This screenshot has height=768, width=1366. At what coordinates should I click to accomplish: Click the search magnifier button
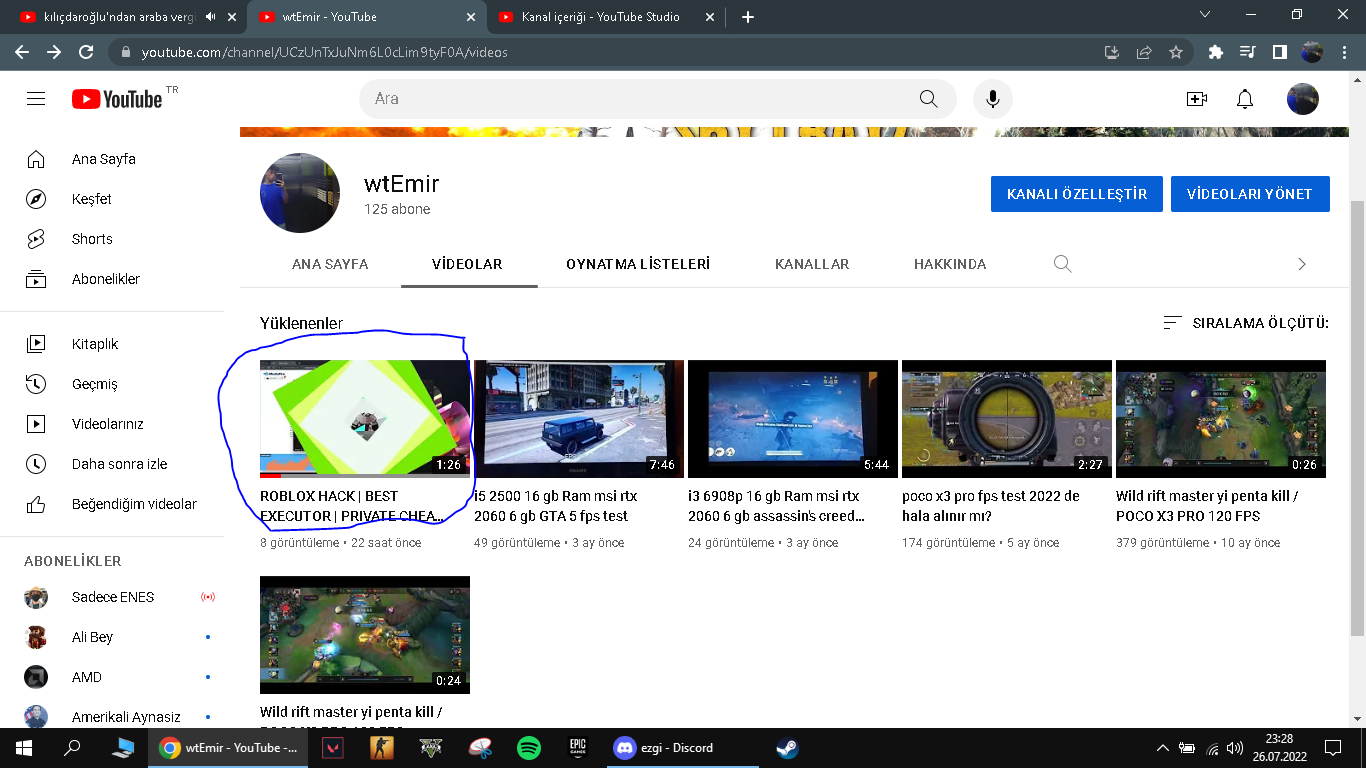click(928, 99)
